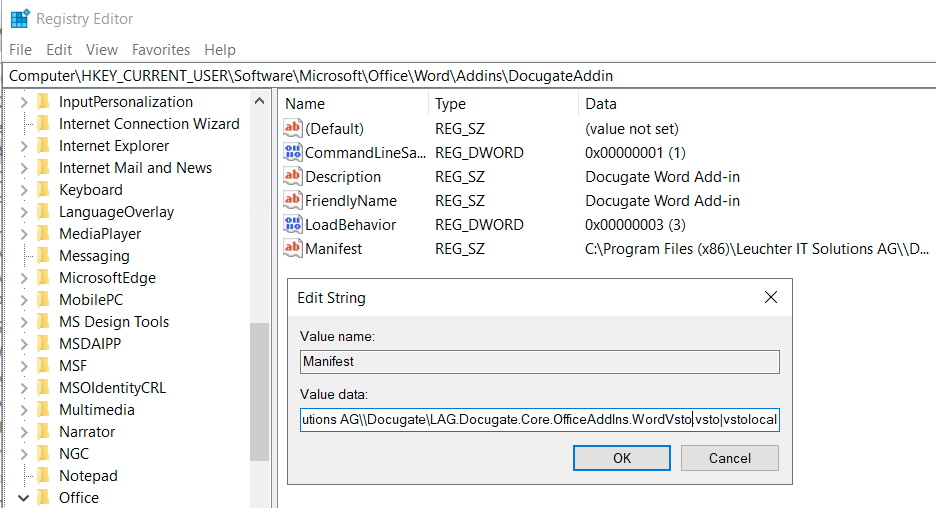Select the MobilePC key label
The width and height of the screenshot is (936, 508).
click(x=91, y=300)
